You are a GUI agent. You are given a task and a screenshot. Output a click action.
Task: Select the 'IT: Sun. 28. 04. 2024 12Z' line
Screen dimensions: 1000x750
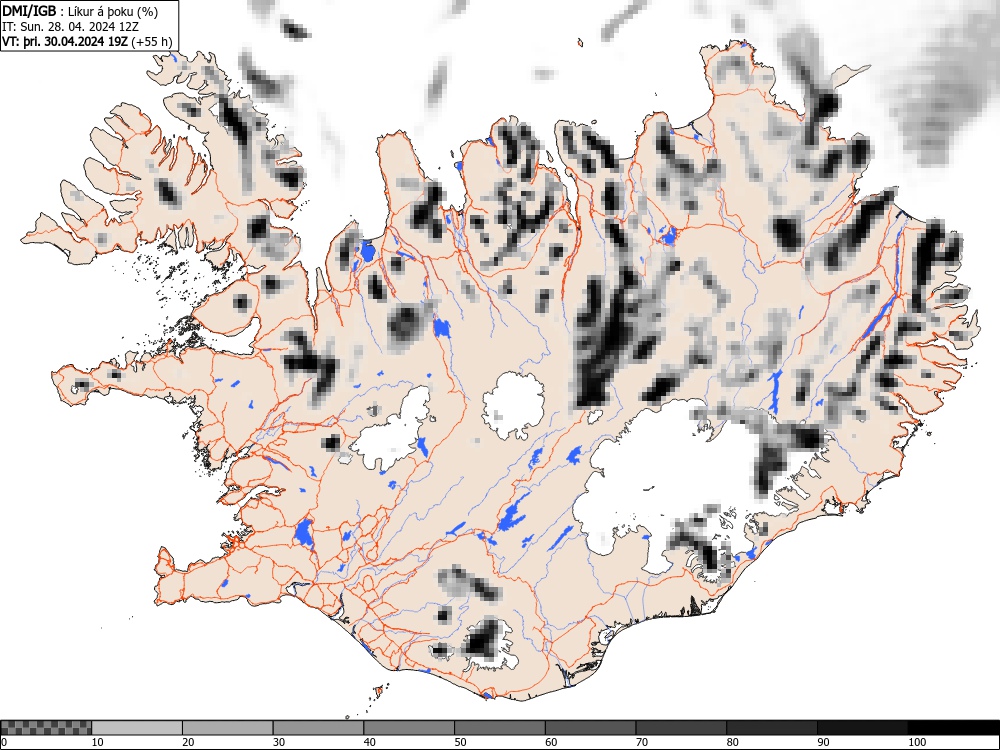tap(70, 27)
